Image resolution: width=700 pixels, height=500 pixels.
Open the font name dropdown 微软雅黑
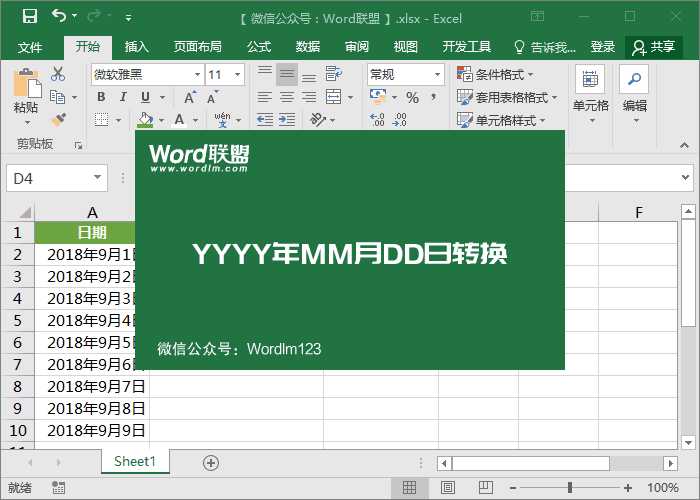pyautogui.click(x=146, y=74)
